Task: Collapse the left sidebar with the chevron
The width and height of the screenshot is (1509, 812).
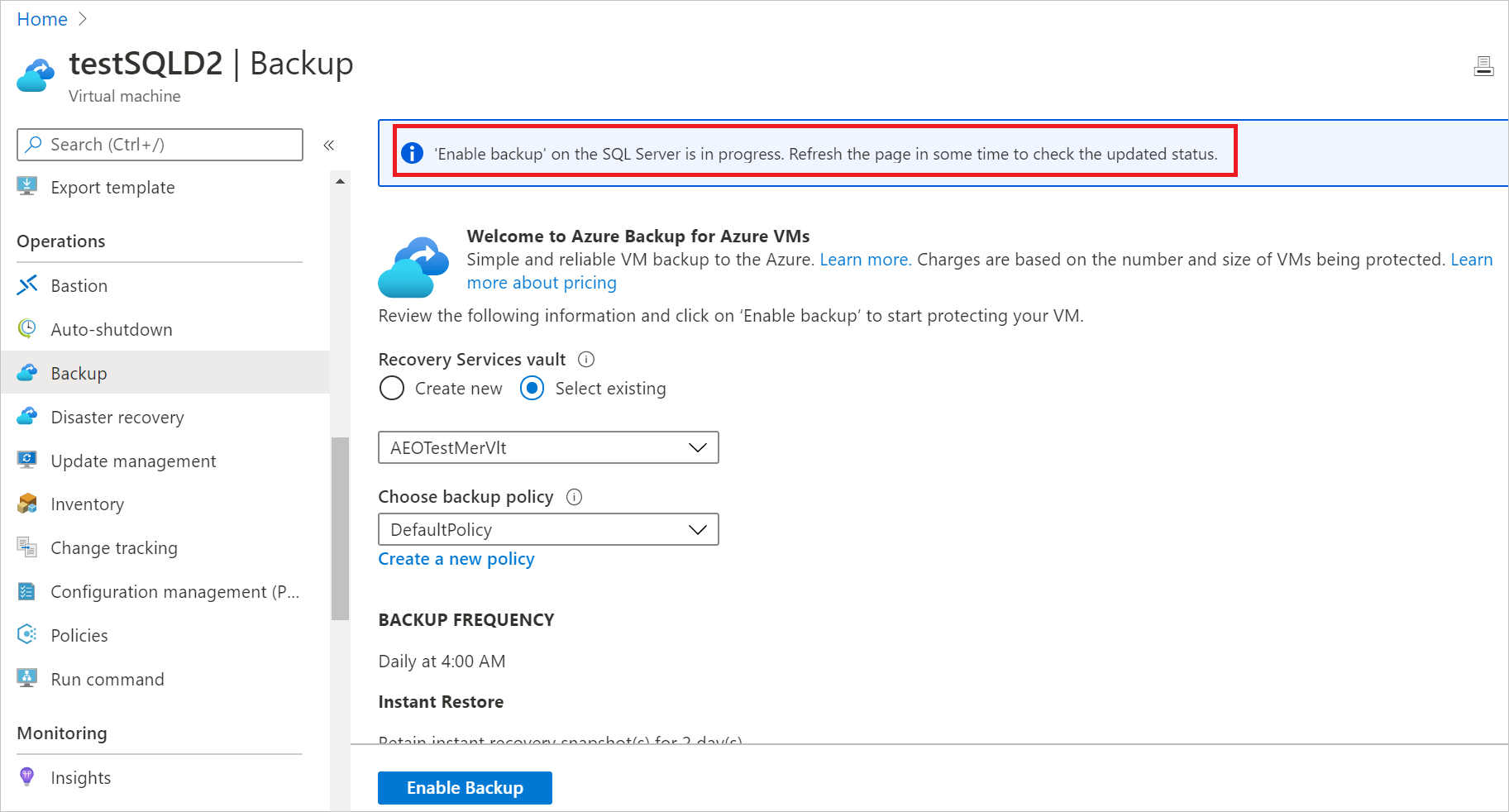Action: (x=328, y=144)
